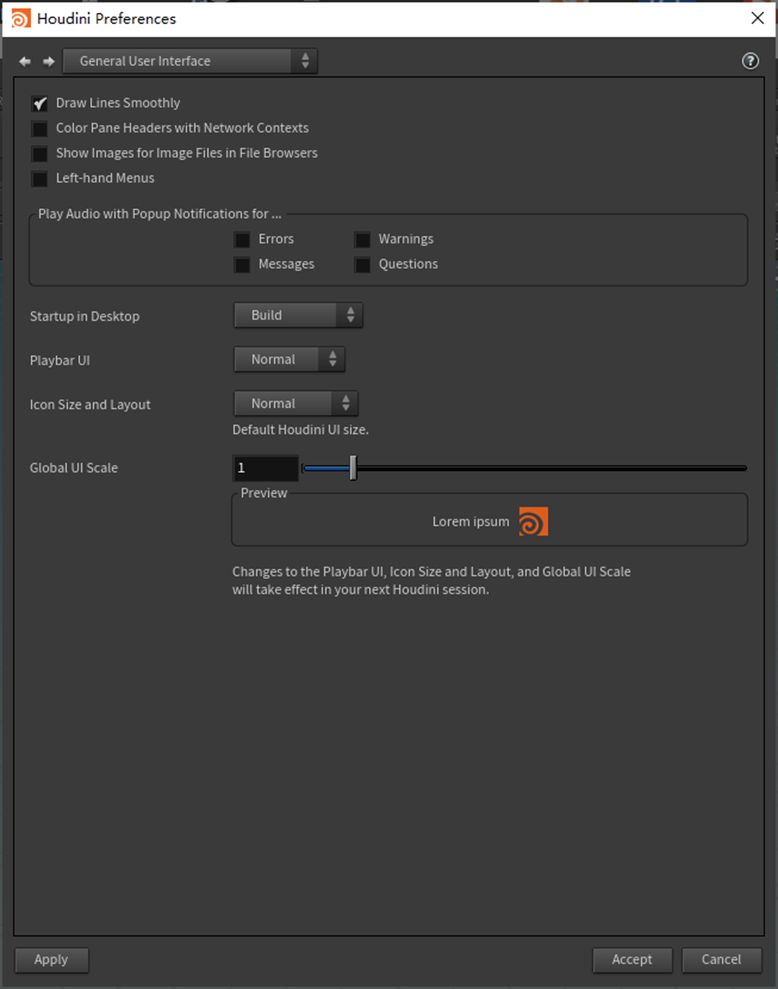Check the Questions audio notification box
778x989 pixels.
[363, 265]
